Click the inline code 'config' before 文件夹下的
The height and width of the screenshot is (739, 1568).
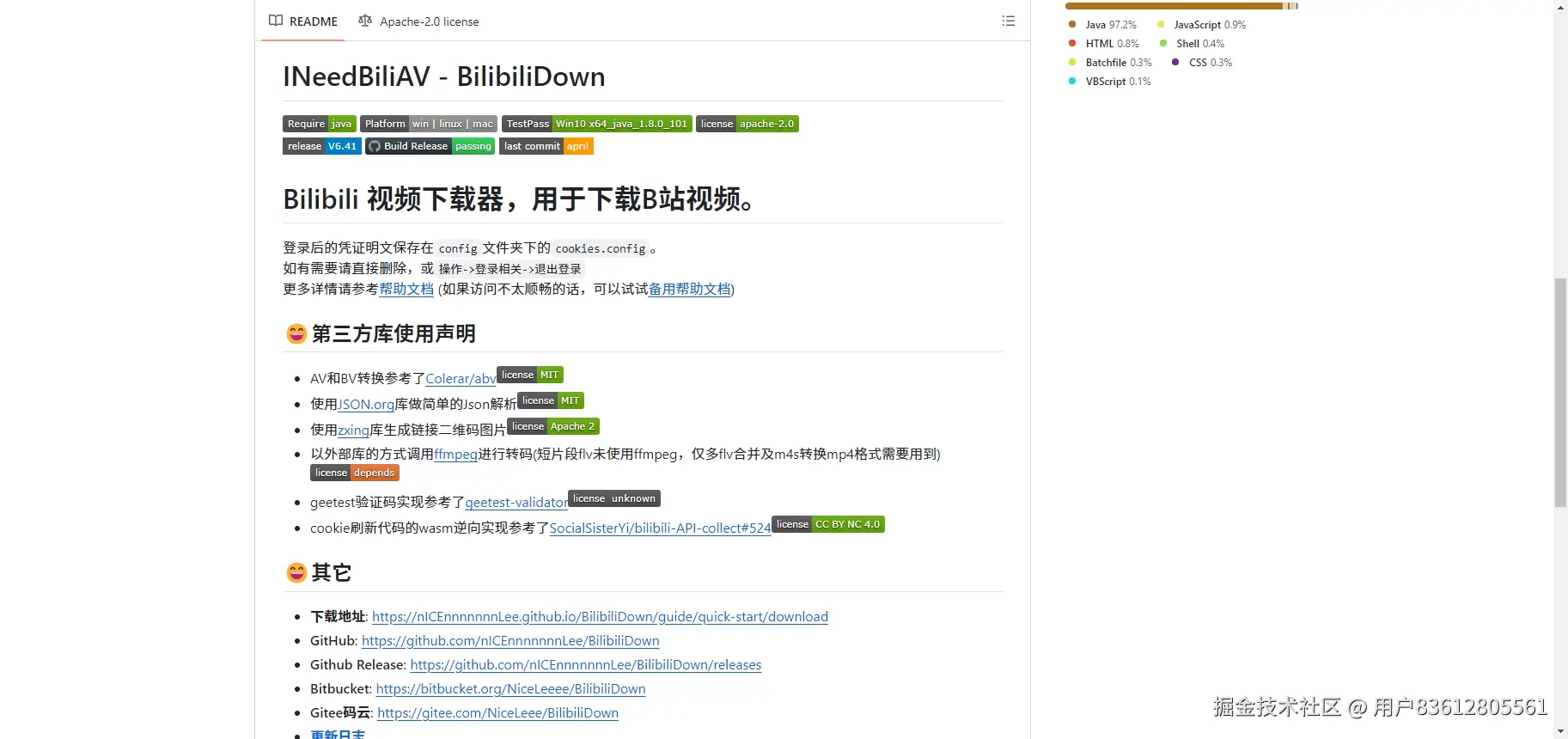(x=458, y=248)
